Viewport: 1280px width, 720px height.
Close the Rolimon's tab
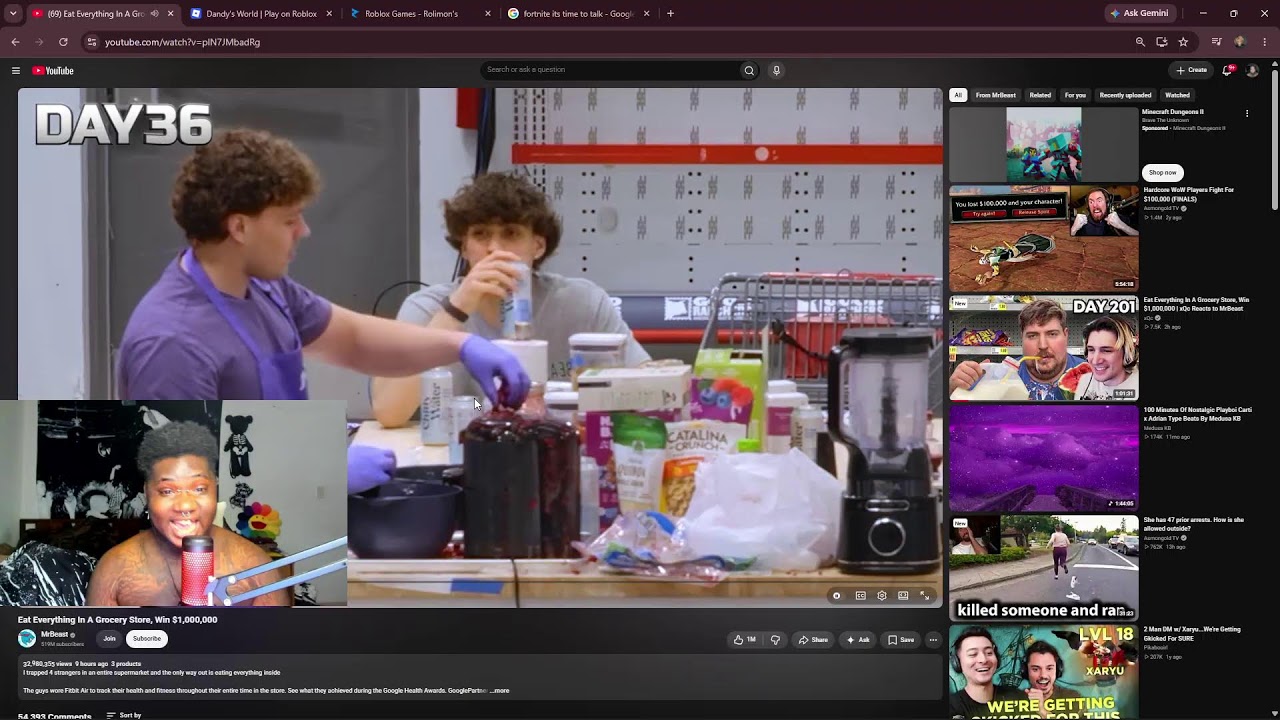pos(488,14)
